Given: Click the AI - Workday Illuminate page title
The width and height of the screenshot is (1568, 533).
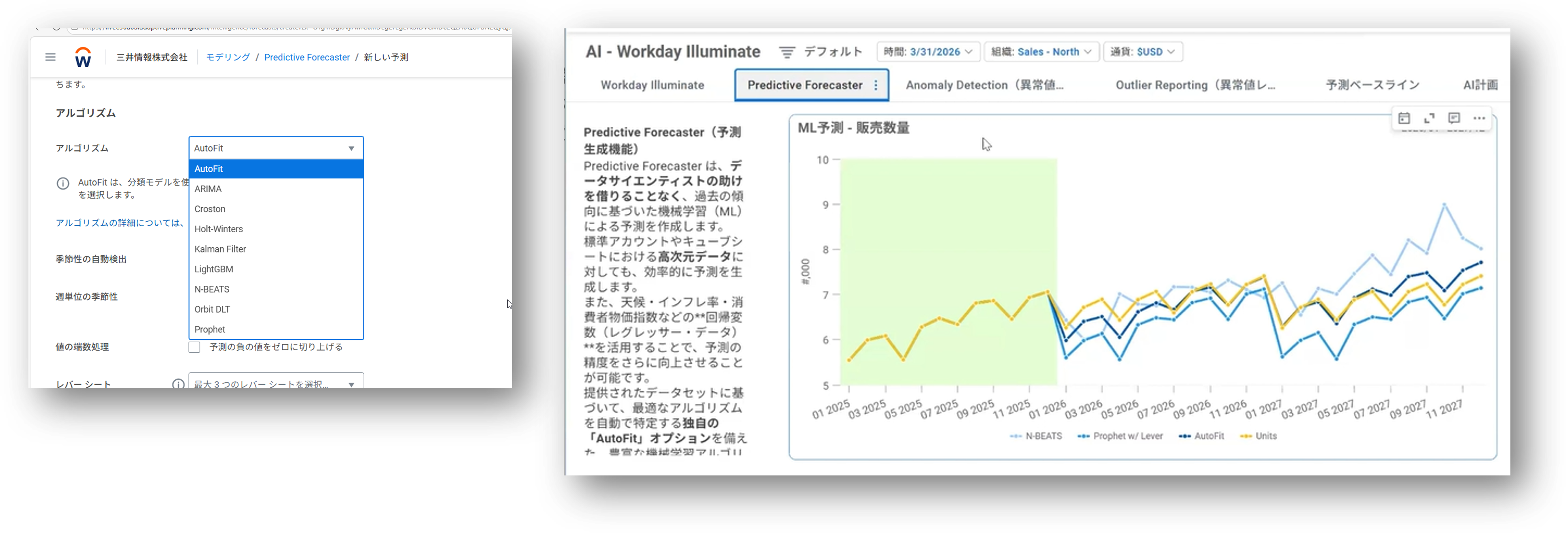Looking at the screenshot, I should [672, 52].
